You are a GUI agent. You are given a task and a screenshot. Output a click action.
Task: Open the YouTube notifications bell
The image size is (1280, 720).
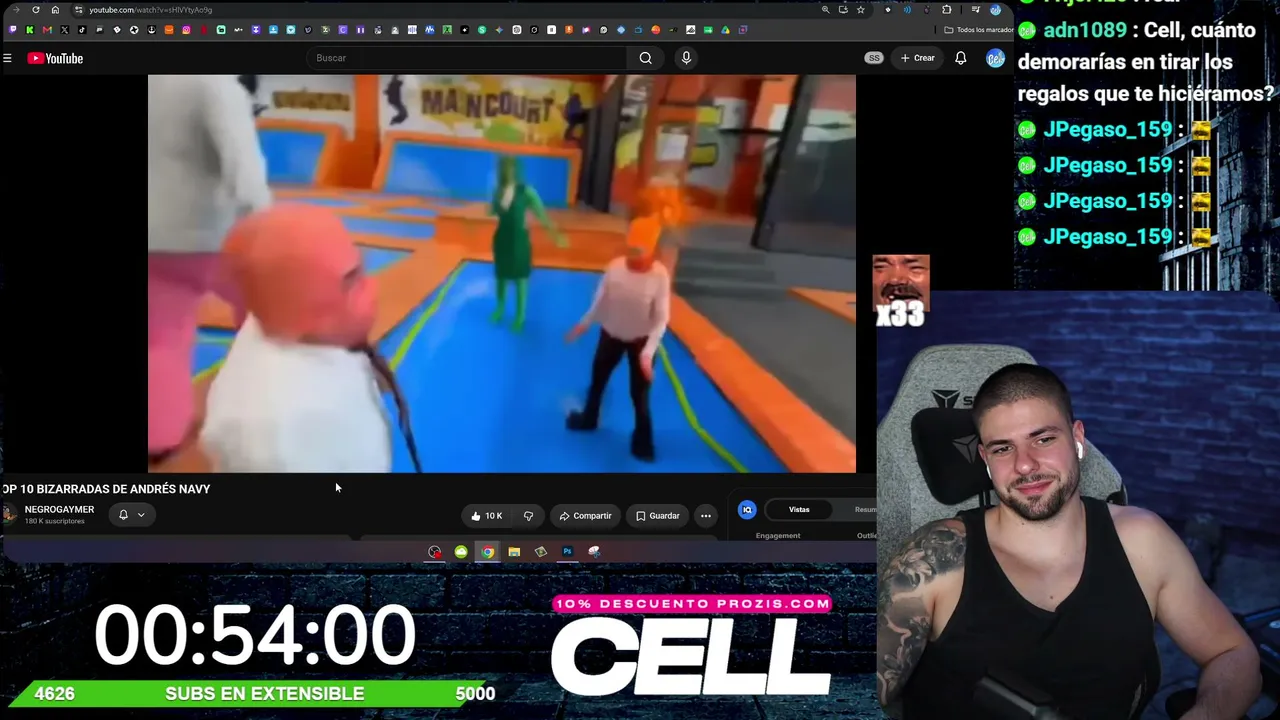tap(960, 58)
